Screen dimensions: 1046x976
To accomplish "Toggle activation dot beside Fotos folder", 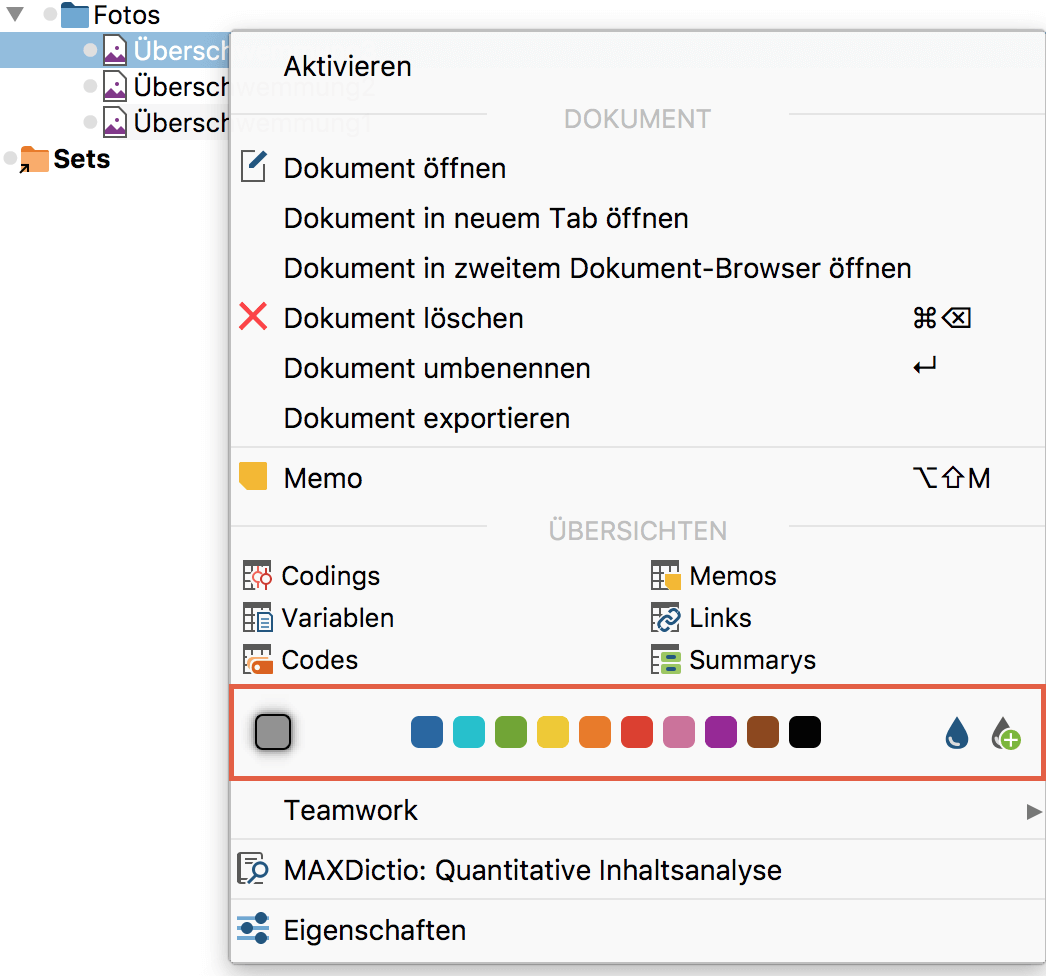I will point(51,15).
